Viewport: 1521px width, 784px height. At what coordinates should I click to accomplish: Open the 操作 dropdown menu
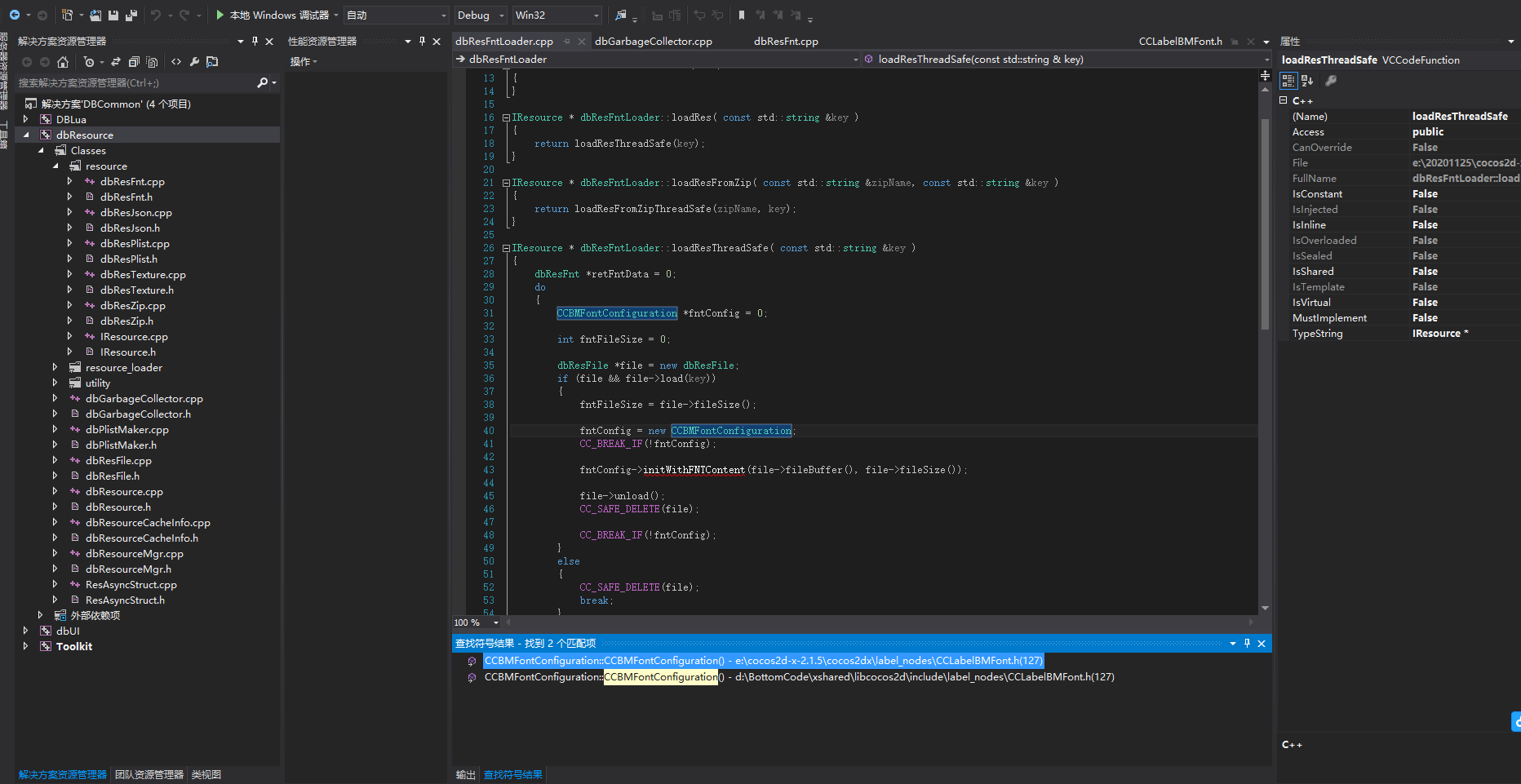point(304,62)
